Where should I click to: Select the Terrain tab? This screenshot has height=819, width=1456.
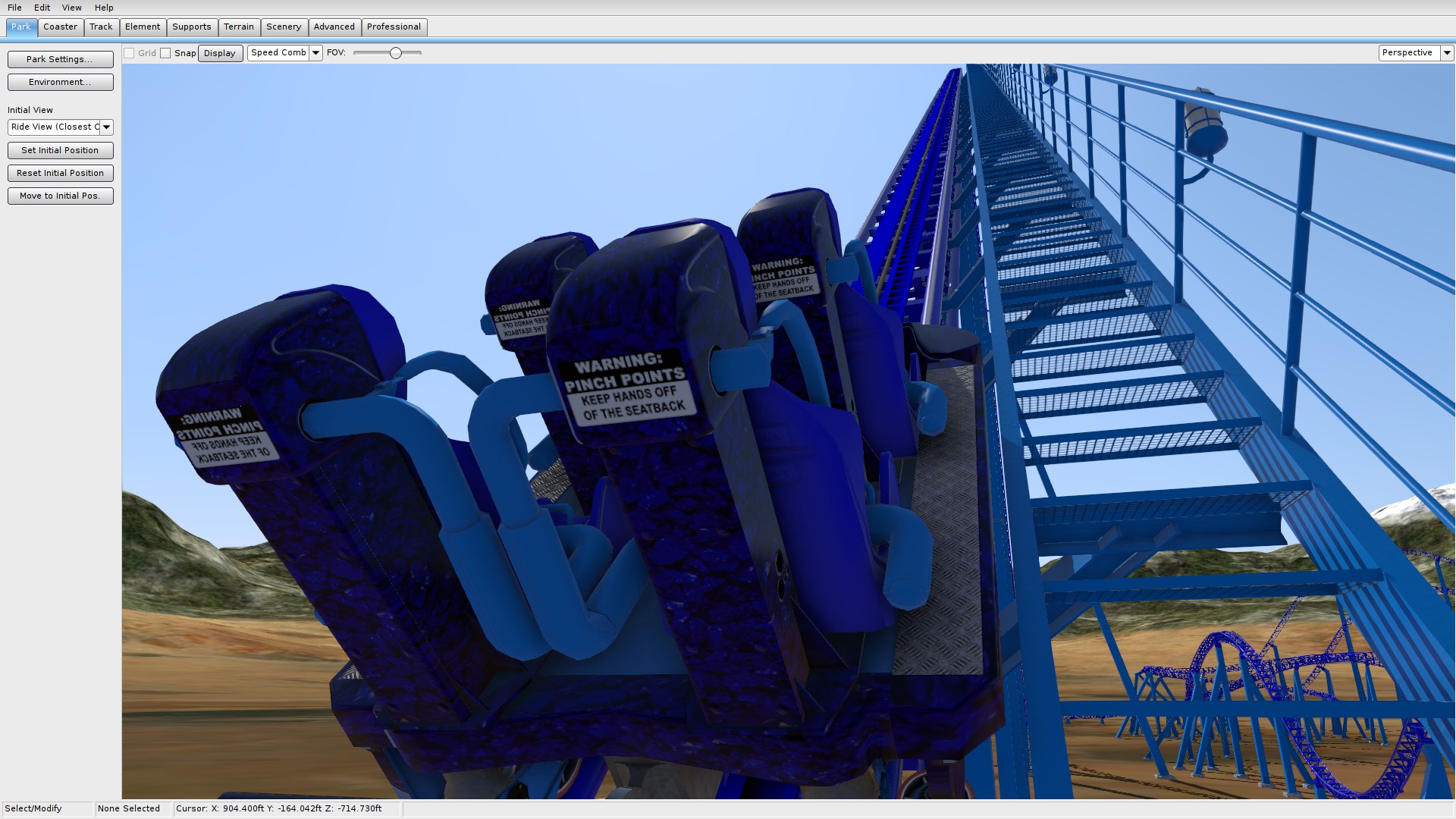238,27
